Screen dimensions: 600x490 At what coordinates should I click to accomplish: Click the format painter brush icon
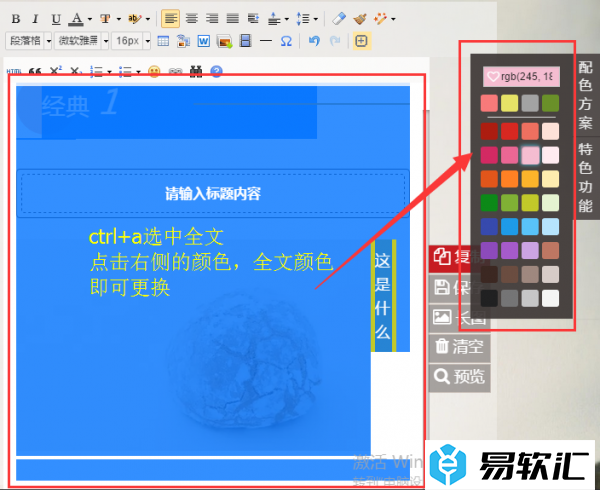[x=360, y=19]
